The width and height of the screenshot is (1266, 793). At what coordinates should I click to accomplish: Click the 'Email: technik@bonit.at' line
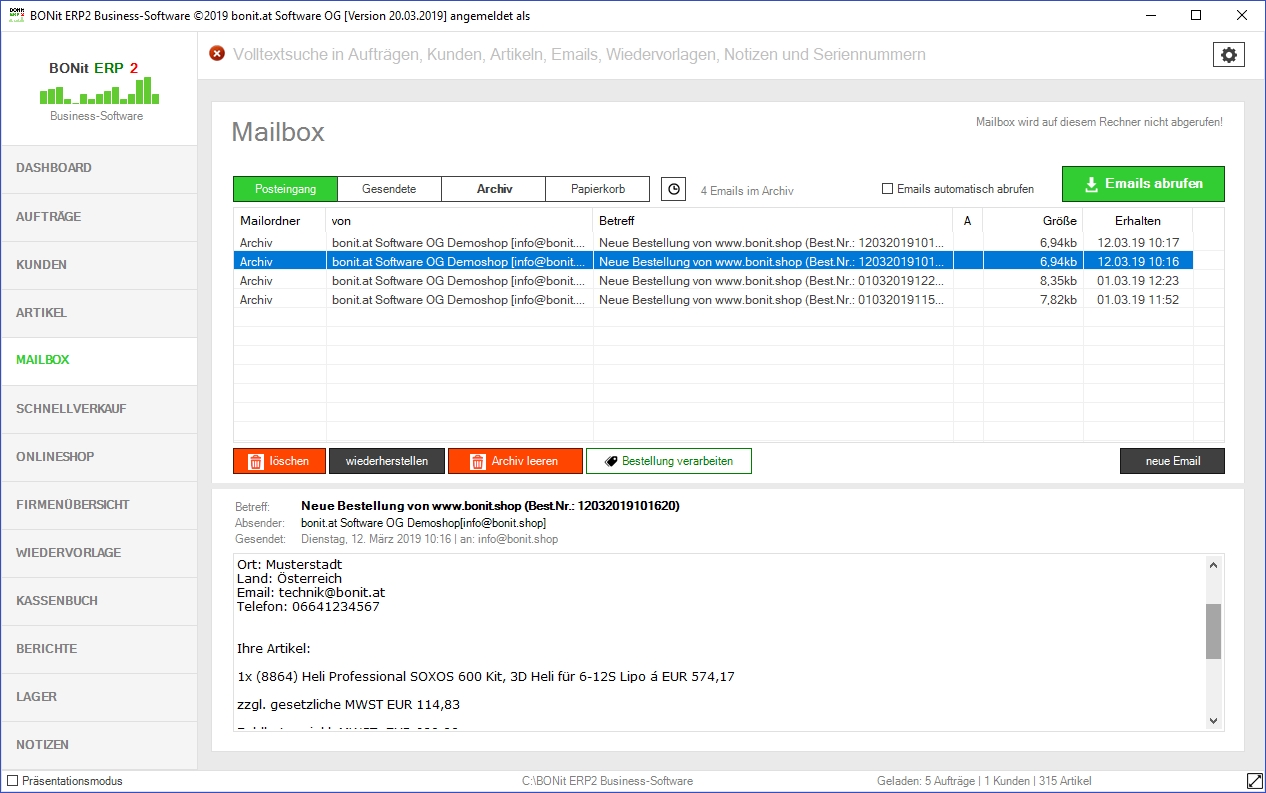click(311, 592)
